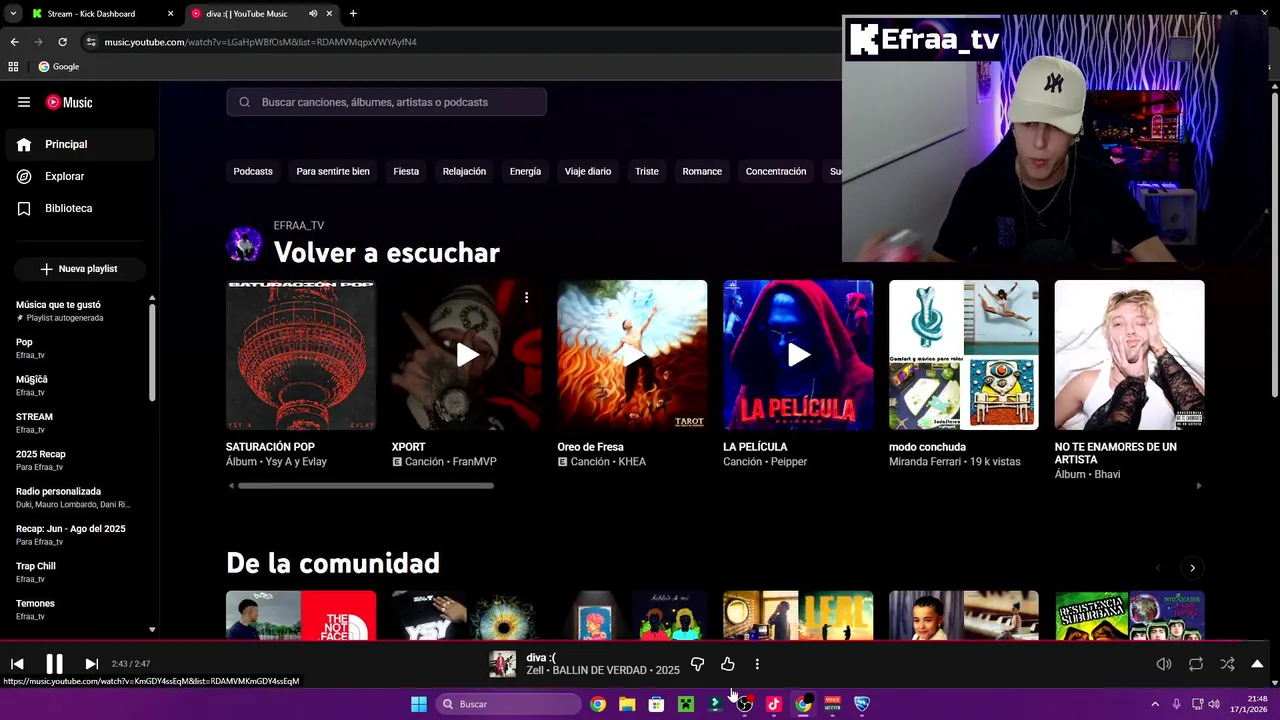This screenshot has width=1280, height=720.
Task: Create a Nueva playlist
Action: [x=79, y=269]
